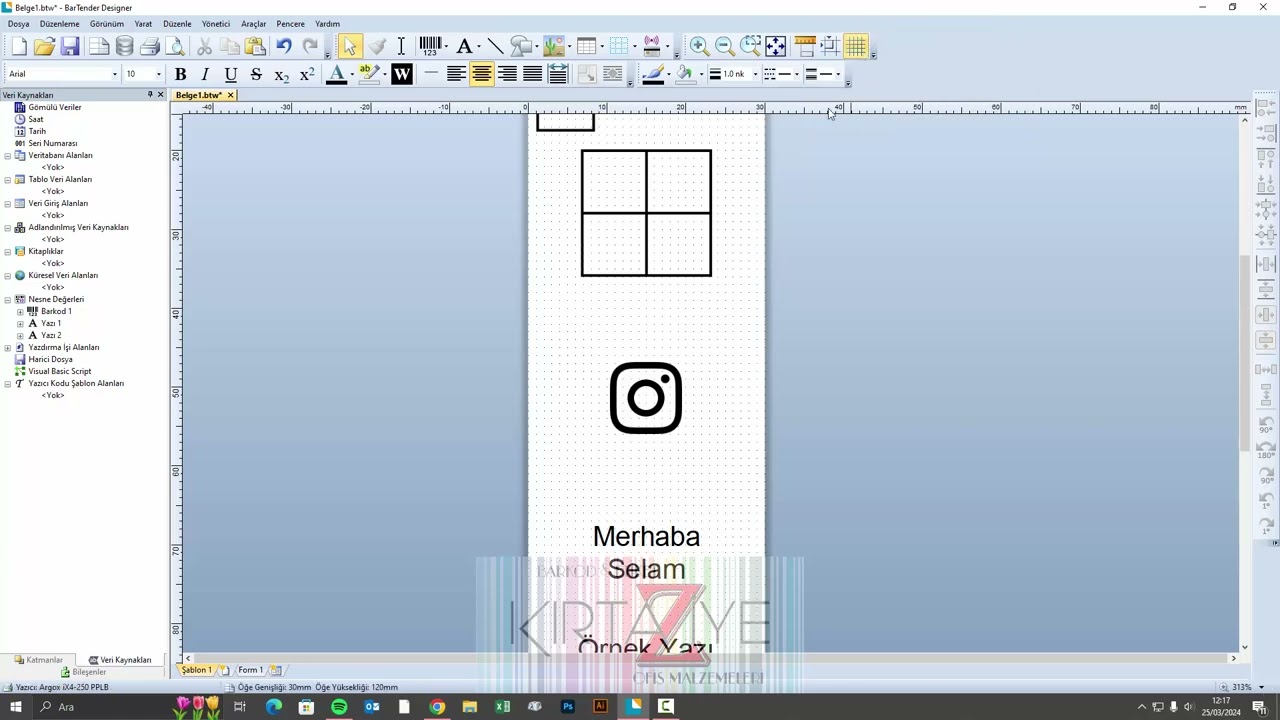Open the Arial font name dropdown

114,74
